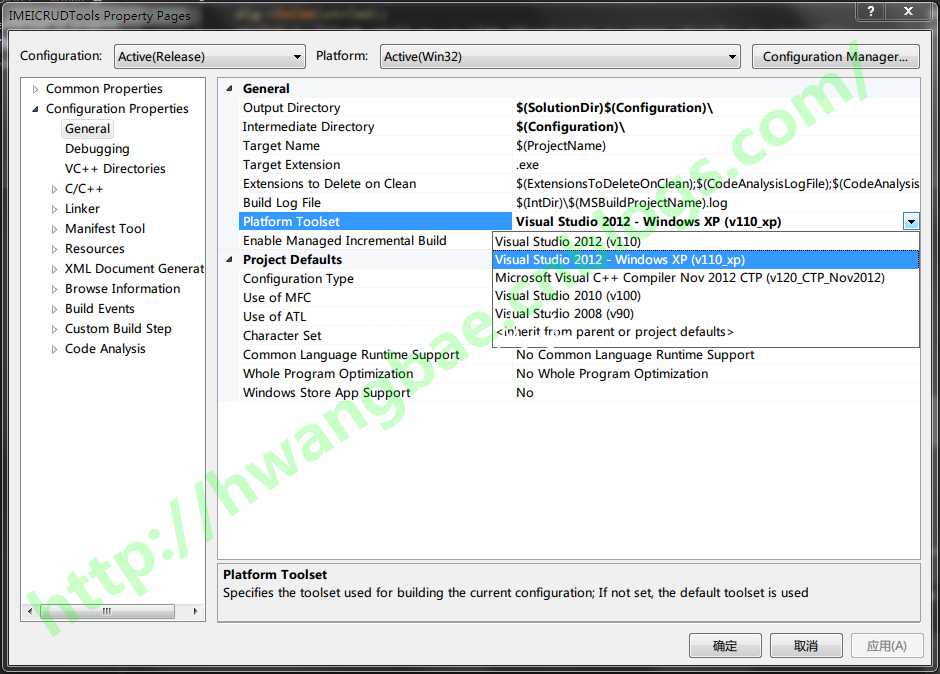This screenshot has height=674, width=940.
Task: Collapse the Project Defaults property group
Action: pos(229,260)
